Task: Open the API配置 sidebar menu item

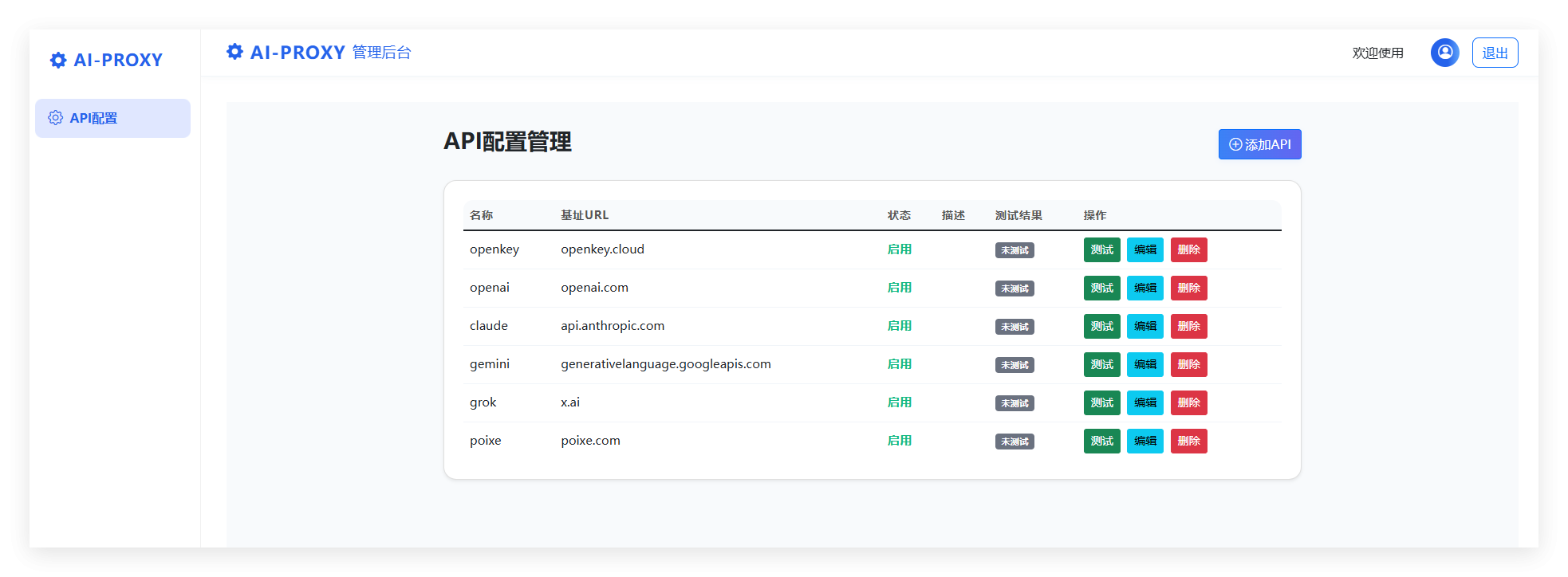Action: pos(112,118)
